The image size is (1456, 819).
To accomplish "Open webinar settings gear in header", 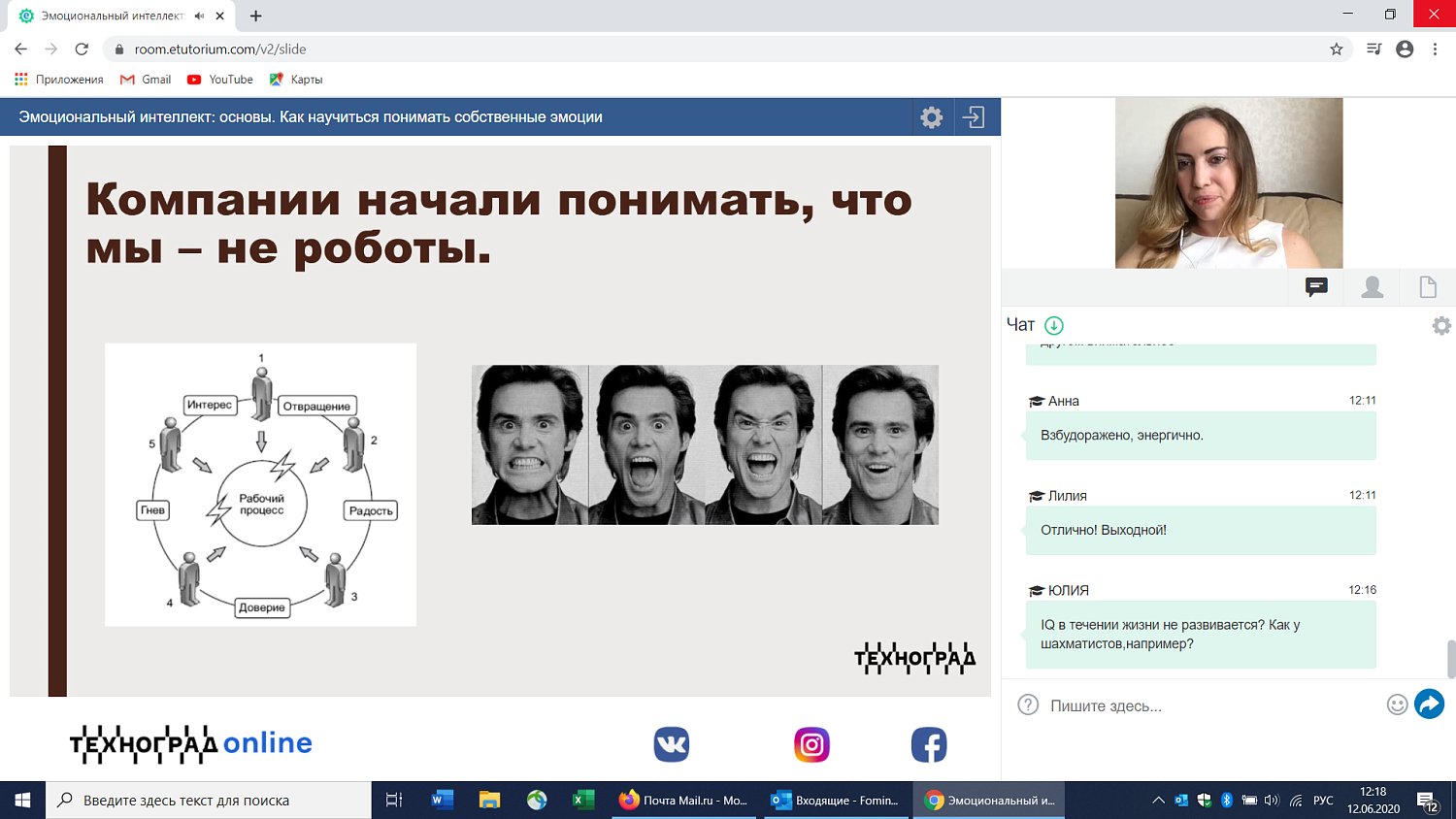I will pyautogui.click(x=932, y=117).
